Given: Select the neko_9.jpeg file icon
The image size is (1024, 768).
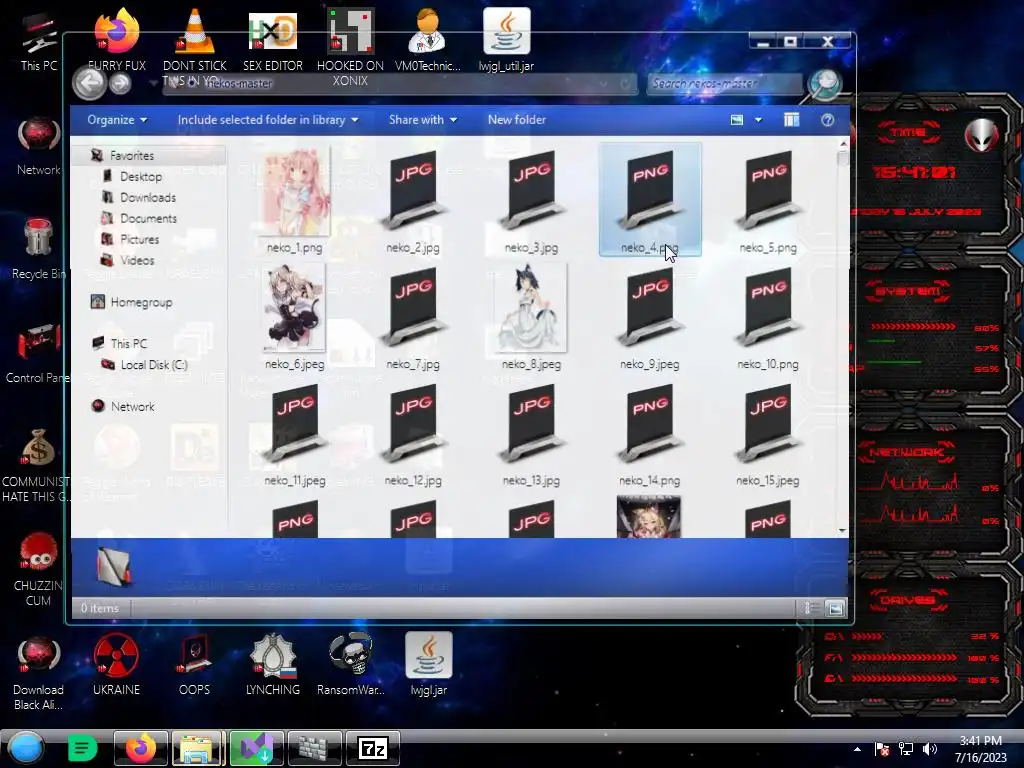Looking at the screenshot, I should (650, 307).
